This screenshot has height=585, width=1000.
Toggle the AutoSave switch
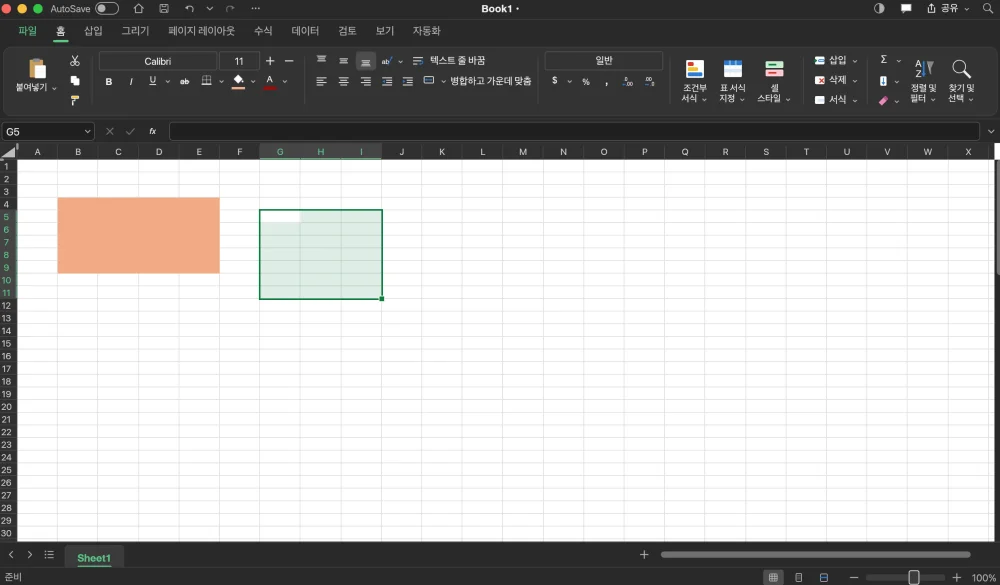107,8
